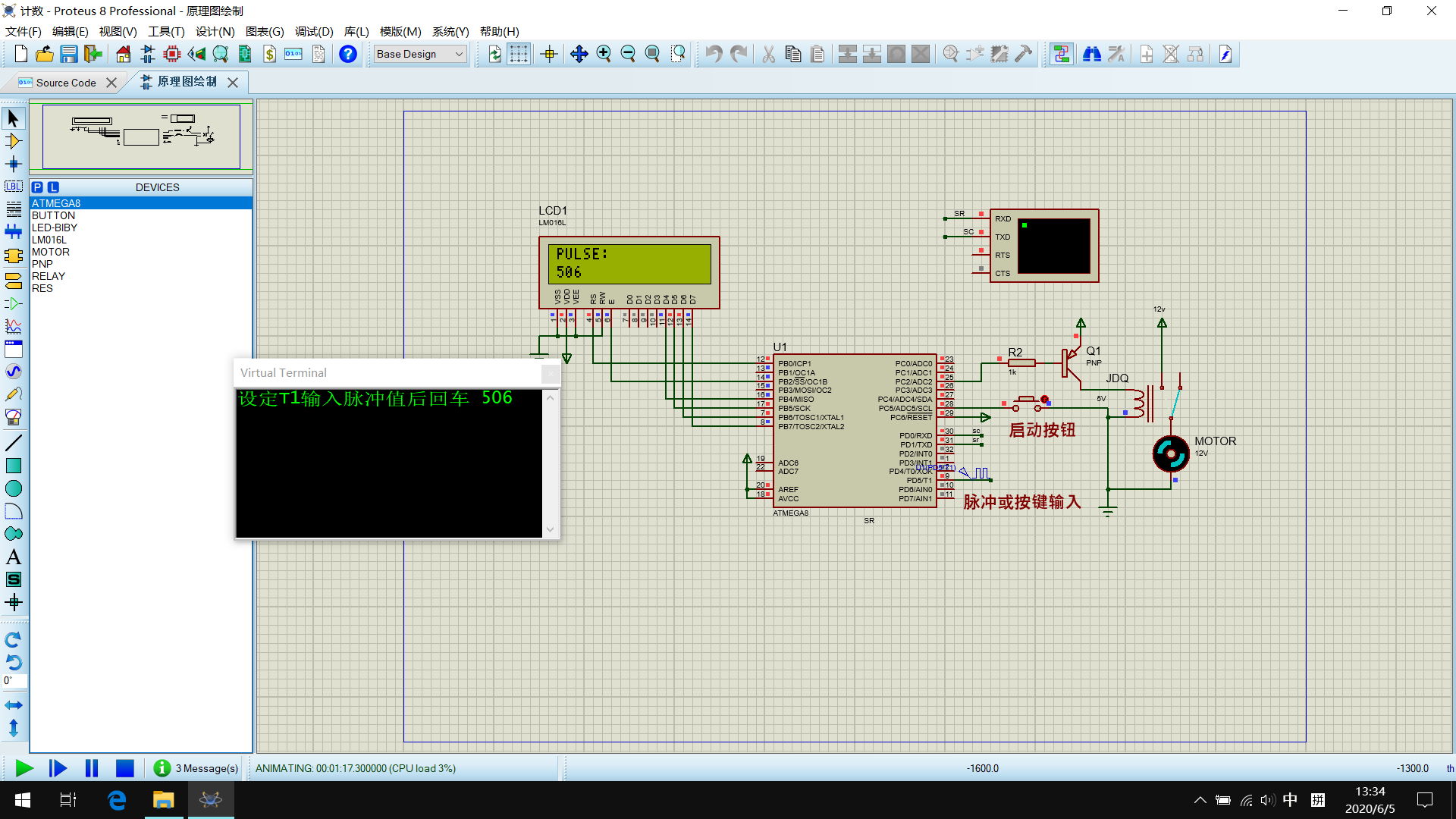Screen dimensions: 1456x819
Task: Open File Explorer from taskbar
Action: click(x=163, y=800)
